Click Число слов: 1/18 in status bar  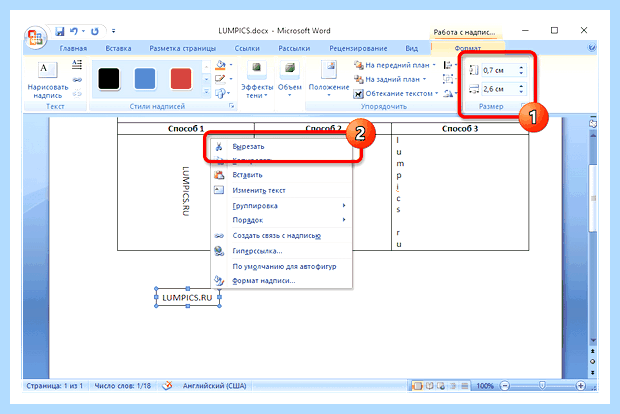pyautogui.click(x=123, y=386)
